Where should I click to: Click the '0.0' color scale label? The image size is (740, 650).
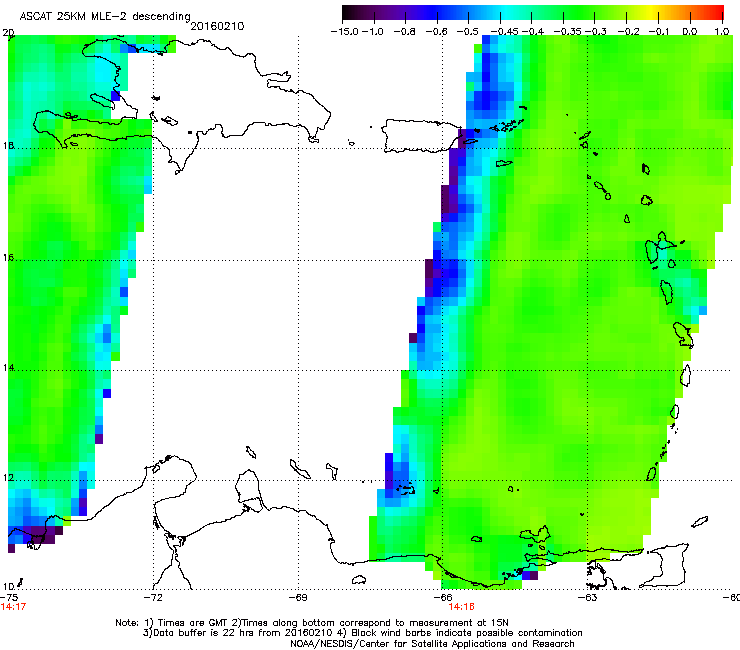point(690,32)
